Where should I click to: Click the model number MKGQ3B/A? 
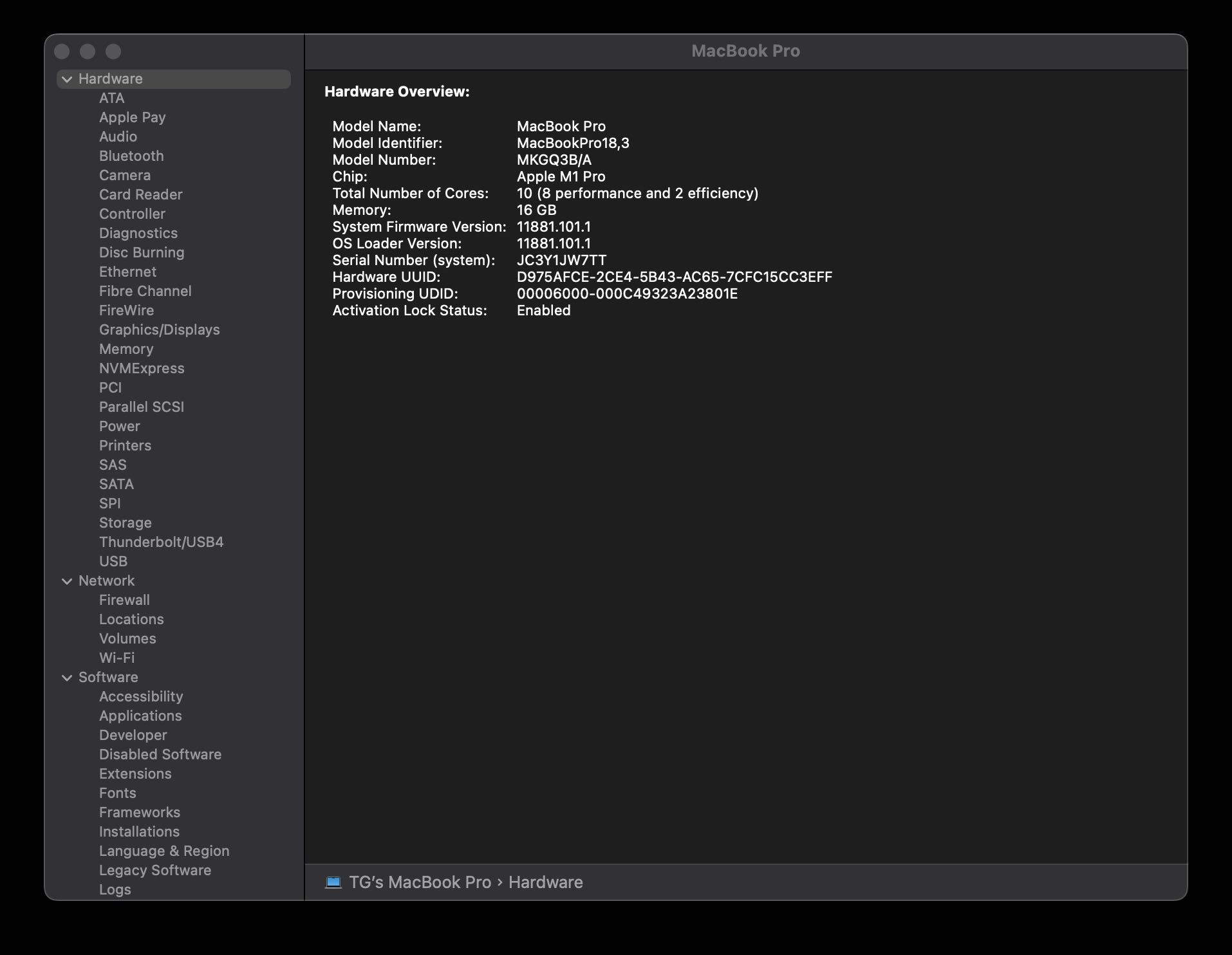point(554,160)
